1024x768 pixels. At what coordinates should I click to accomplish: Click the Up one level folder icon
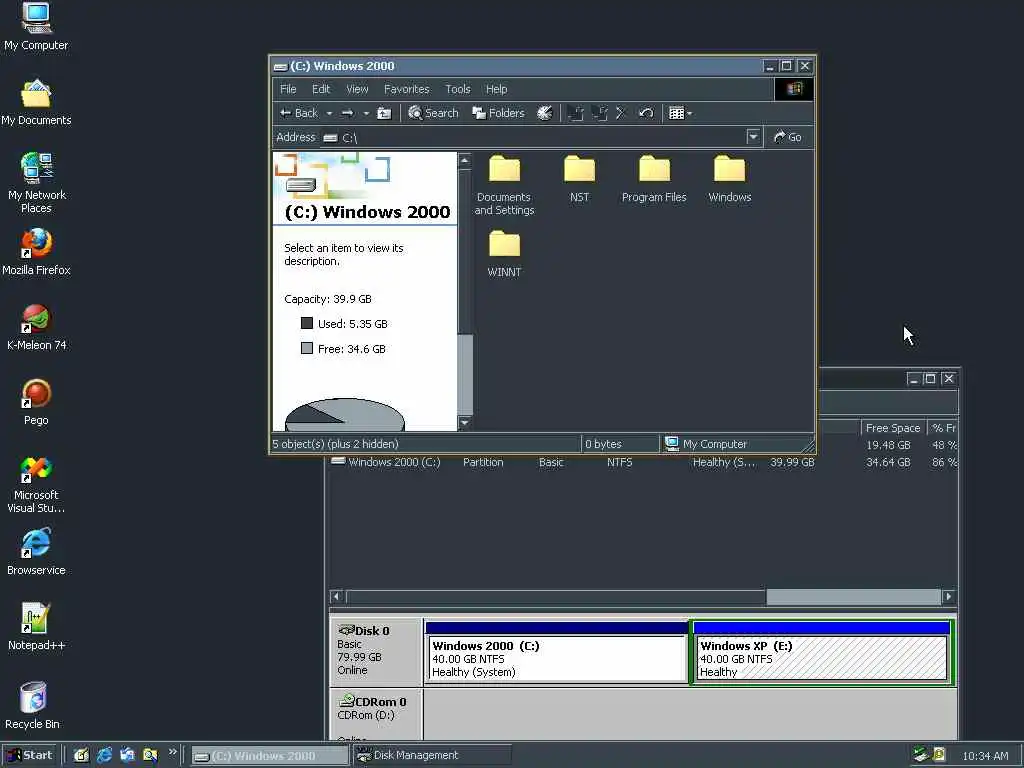point(385,113)
